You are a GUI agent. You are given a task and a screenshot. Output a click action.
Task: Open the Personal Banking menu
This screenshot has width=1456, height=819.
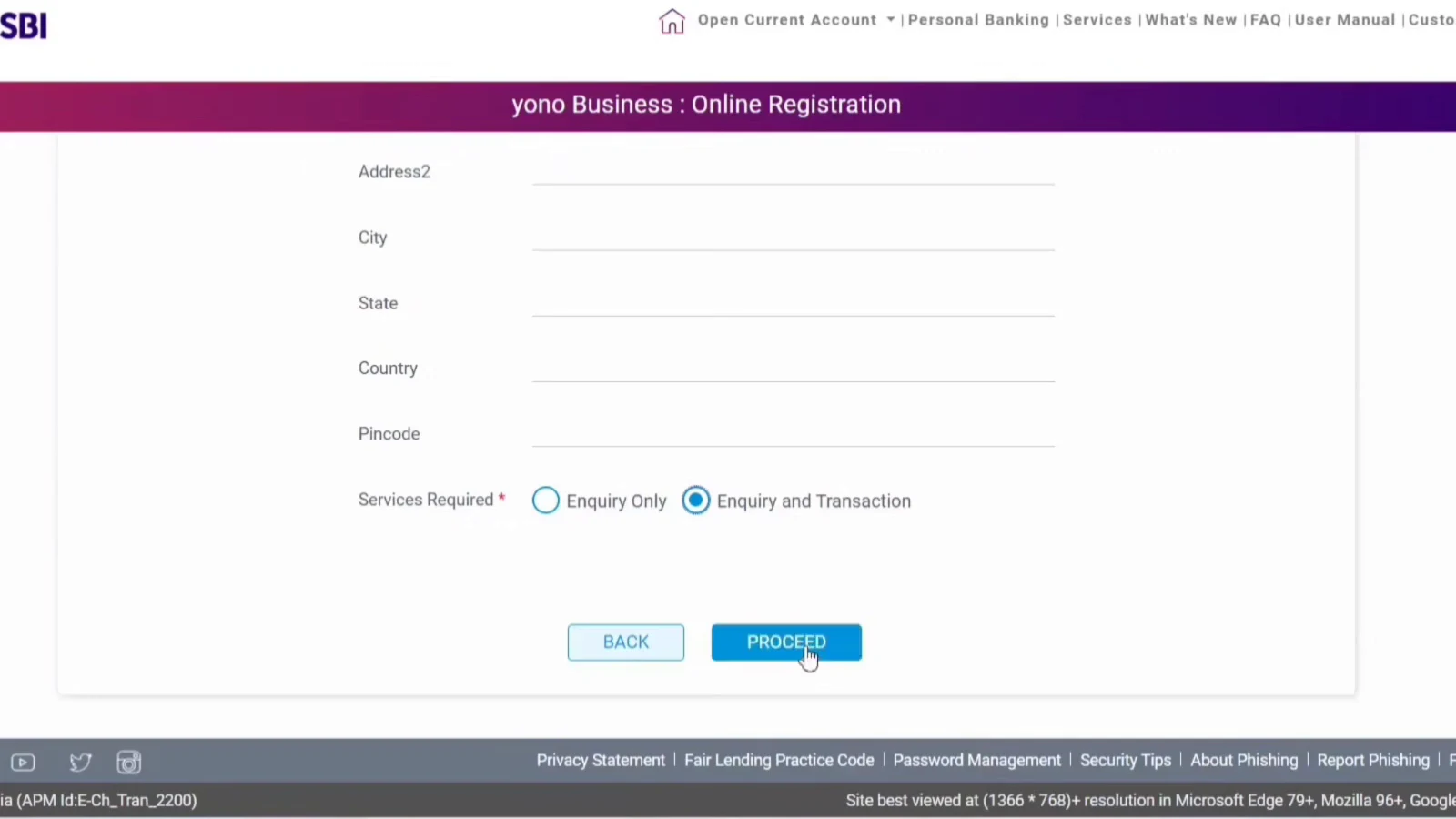tap(978, 20)
